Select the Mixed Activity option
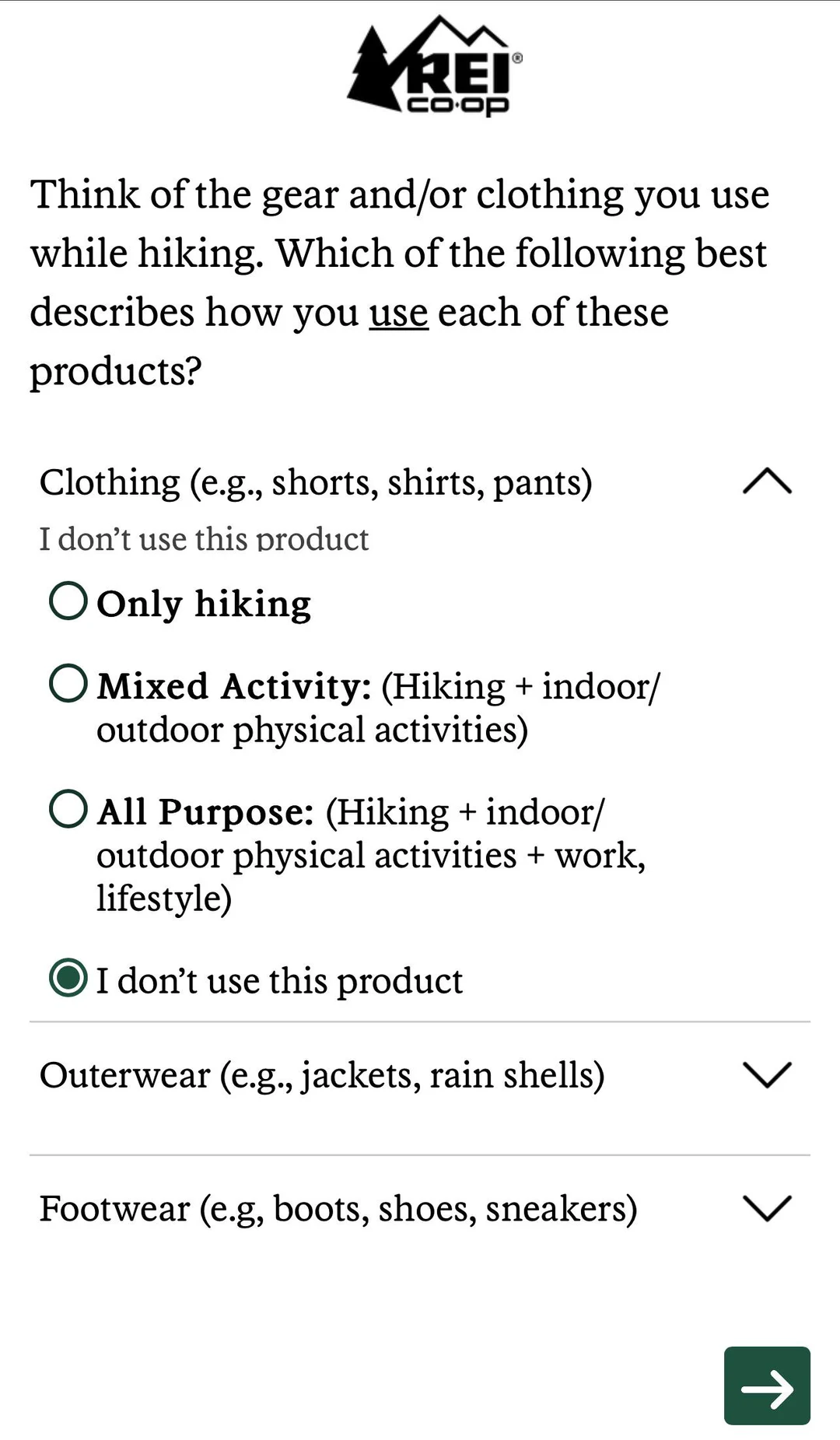The image size is (840, 1440). pyautogui.click(x=68, y=685)
